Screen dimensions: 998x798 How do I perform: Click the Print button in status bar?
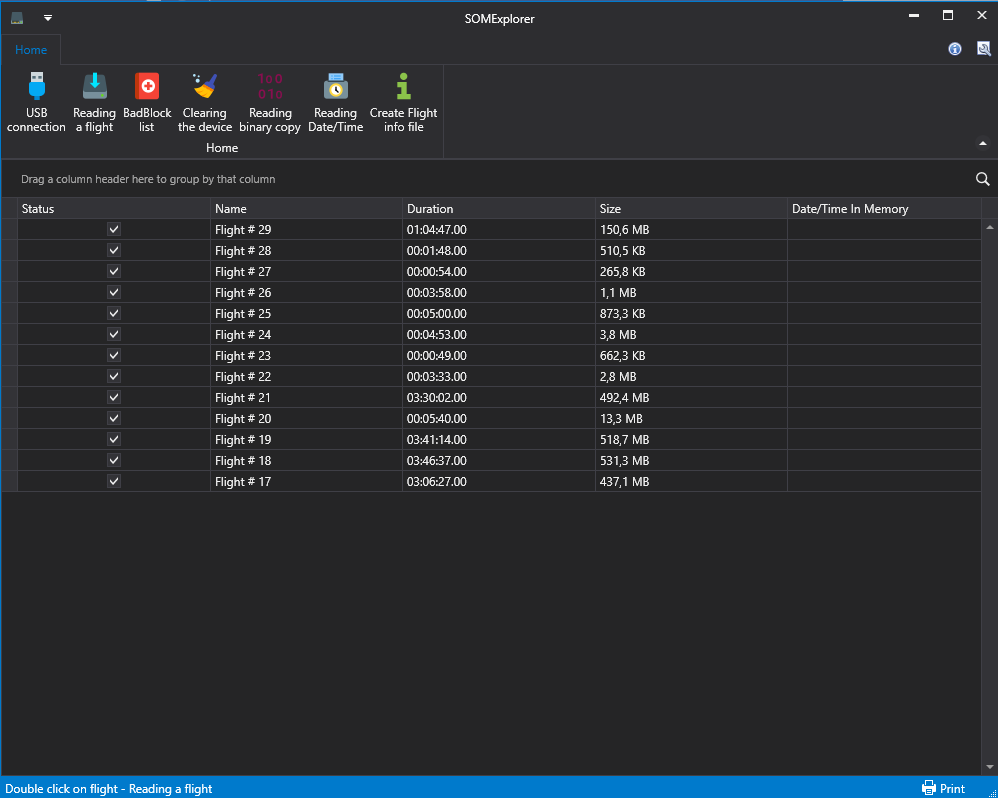pos(943,788)
